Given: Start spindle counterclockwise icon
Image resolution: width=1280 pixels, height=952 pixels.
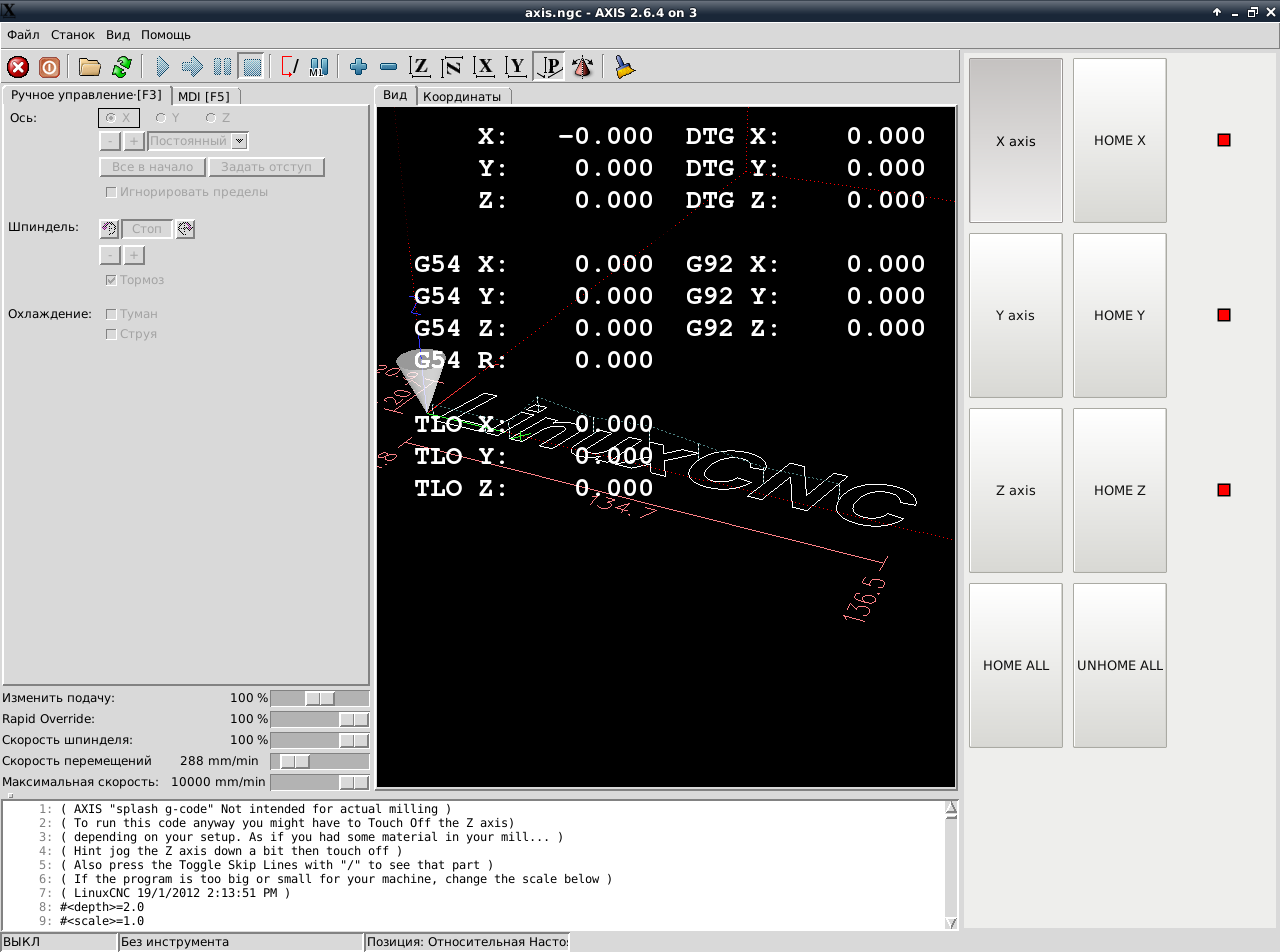Looking at the screenshot, I should (x=109, y=229).
